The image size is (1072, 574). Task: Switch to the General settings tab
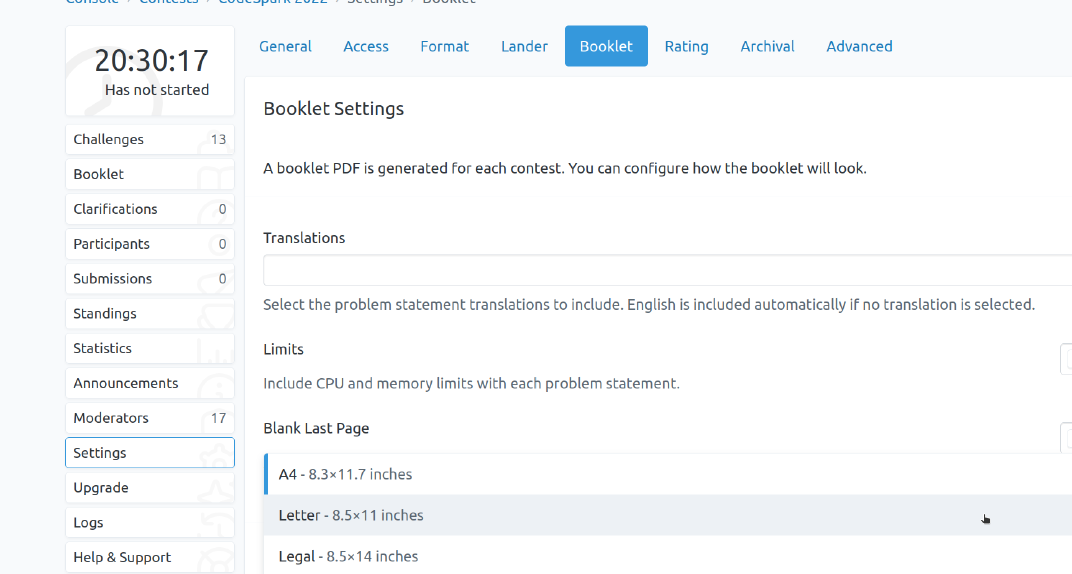click(285, 46)
